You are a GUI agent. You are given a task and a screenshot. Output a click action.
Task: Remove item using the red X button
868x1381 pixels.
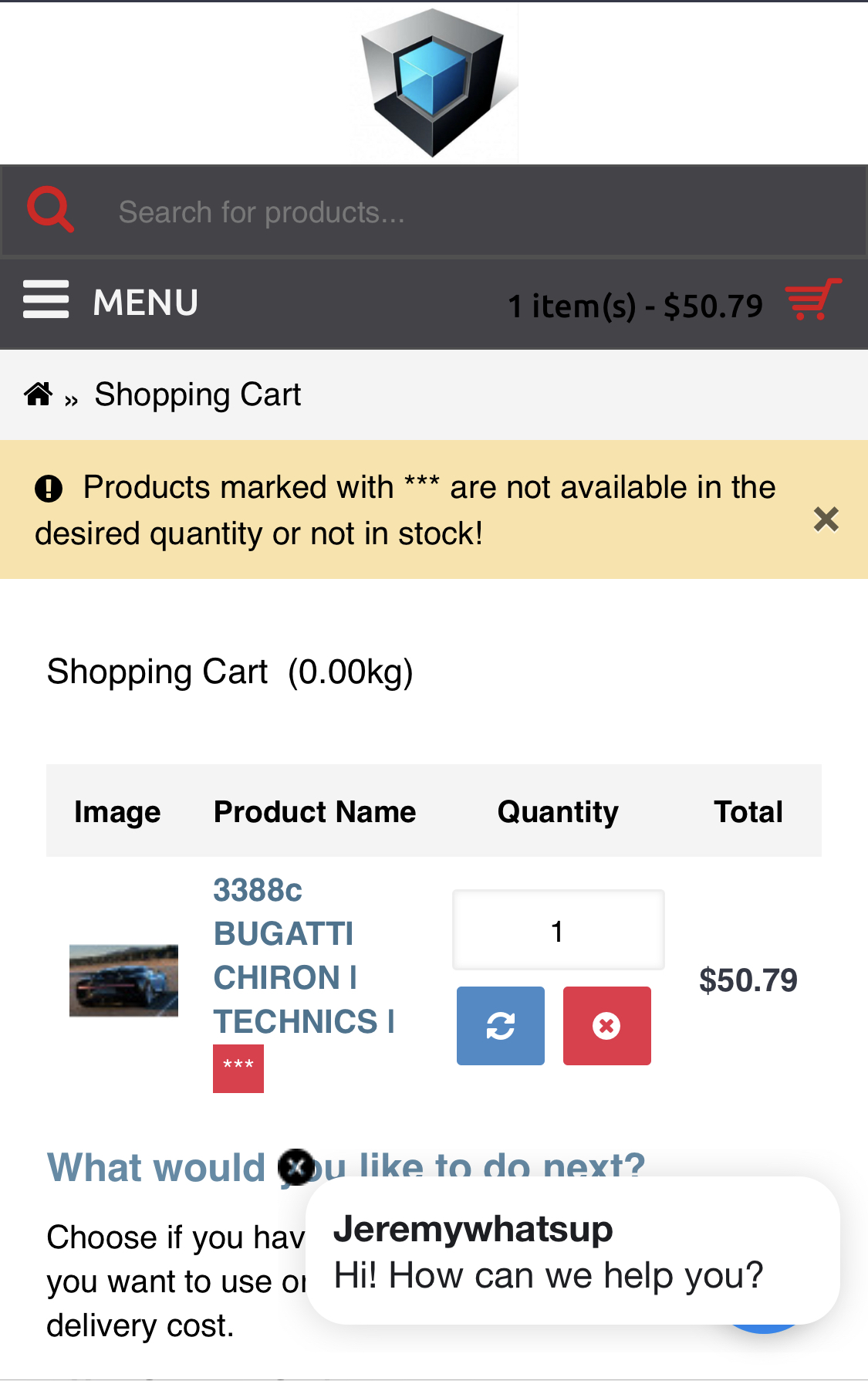click(x=606, y=1026)
